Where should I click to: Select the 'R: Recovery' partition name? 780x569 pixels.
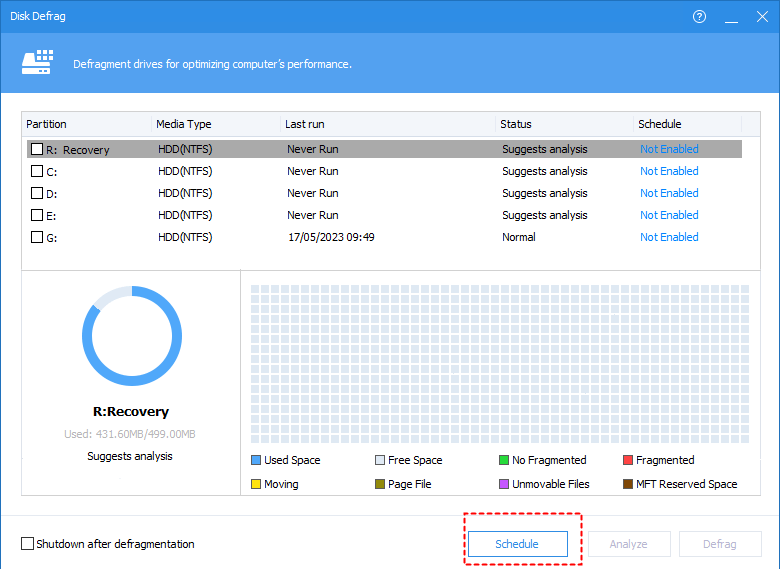click(x=78, y=150)
